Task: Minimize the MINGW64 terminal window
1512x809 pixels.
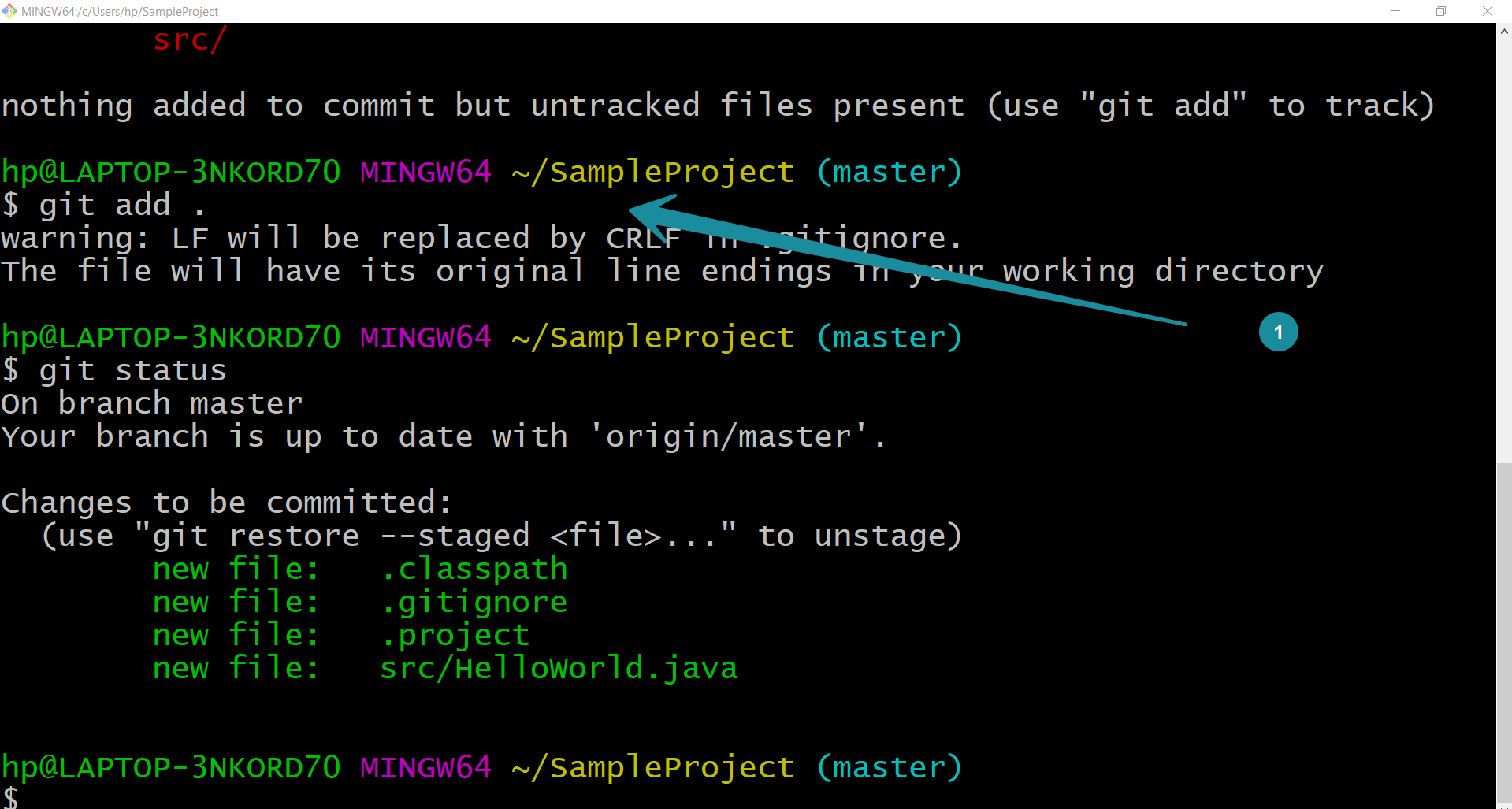Action: [x=1395, y=11]
